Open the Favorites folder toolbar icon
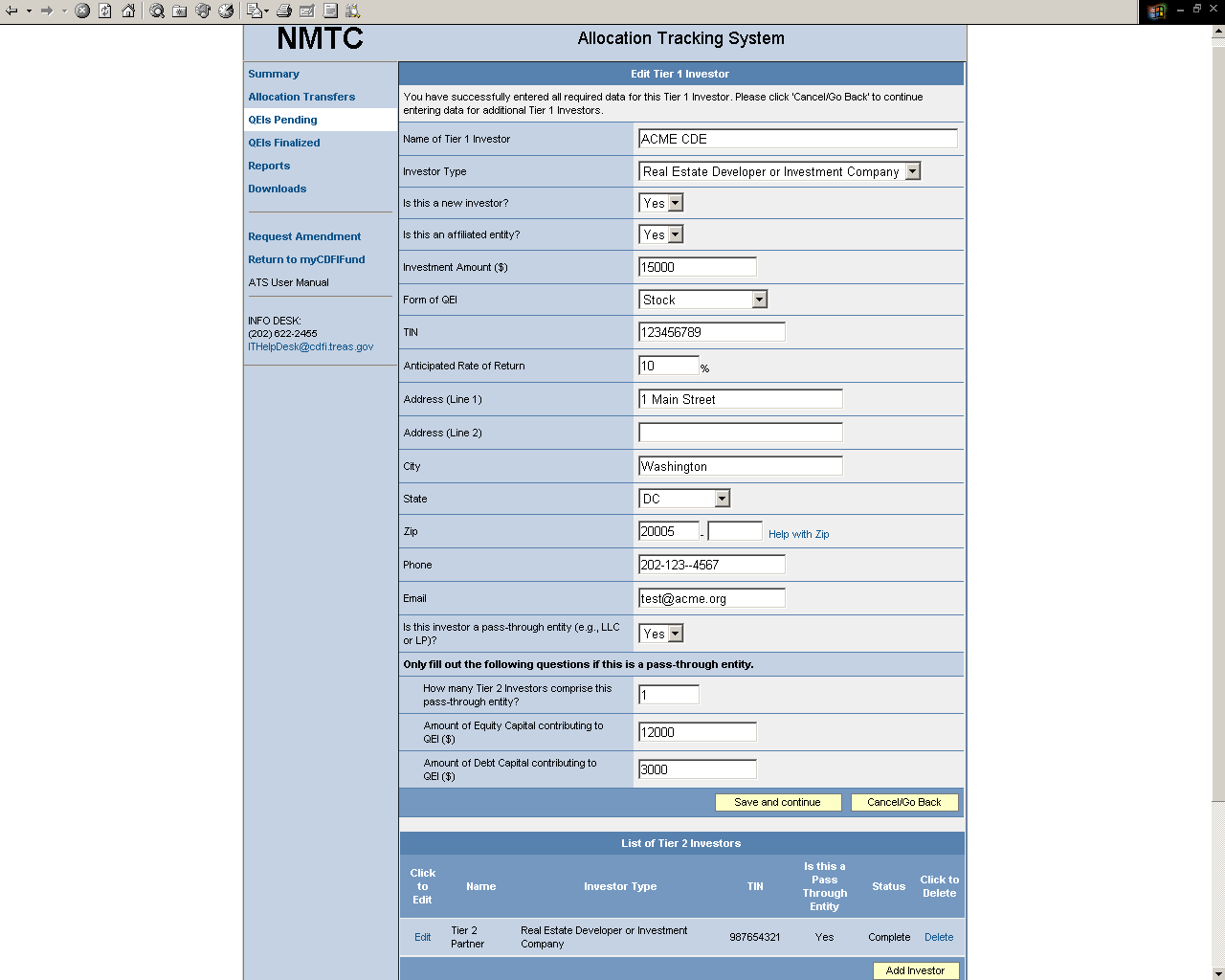The width and height of the screenshot is (1225, 980). [179, 11]
